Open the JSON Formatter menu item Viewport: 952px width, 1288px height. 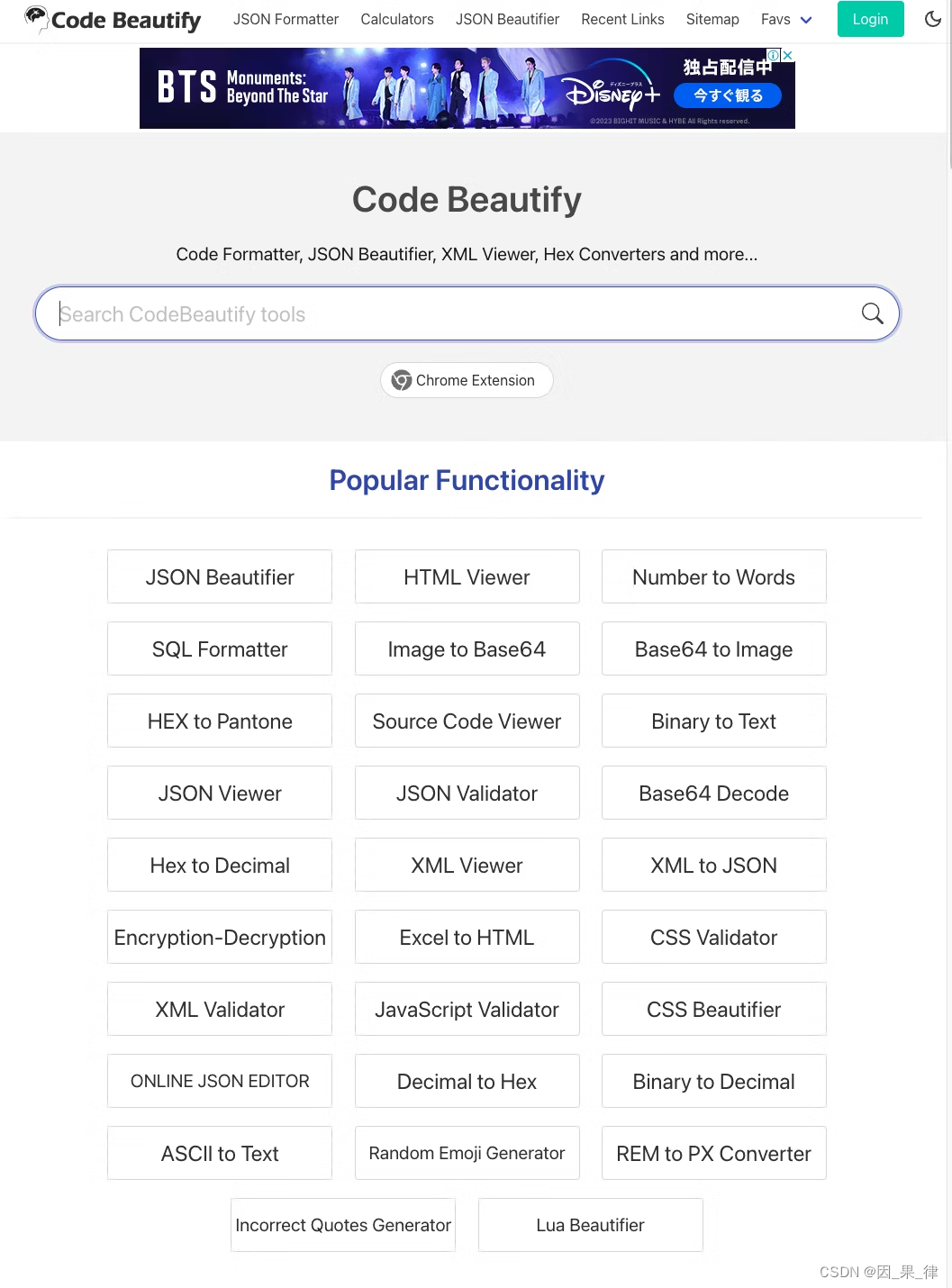(286, 19)
